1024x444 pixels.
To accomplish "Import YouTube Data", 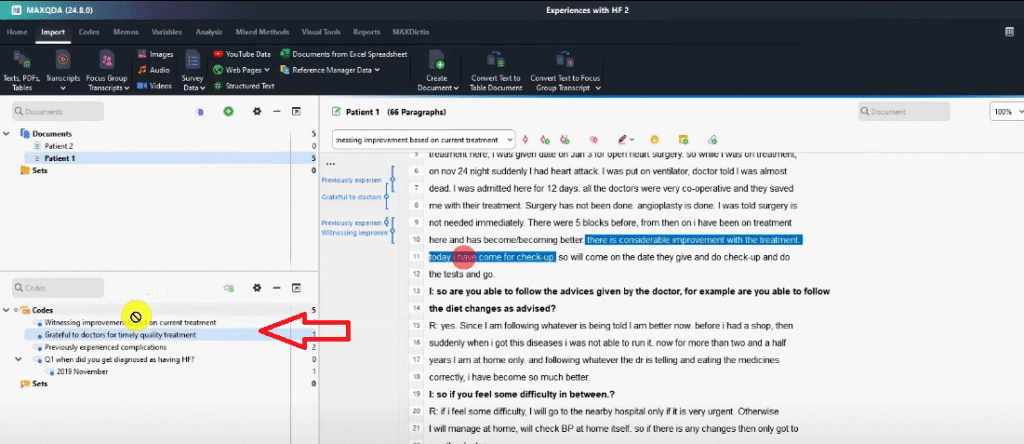I will point(242,54).
